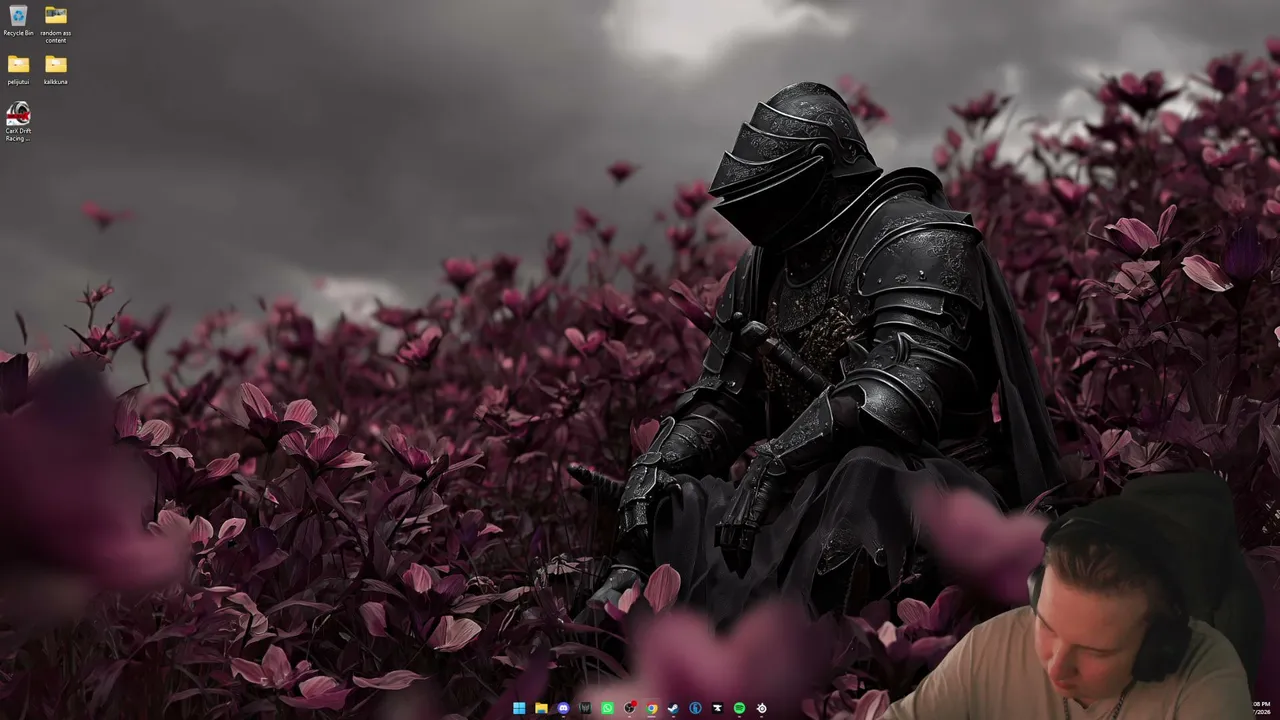Open Discord from the taskbar

tap(563, 708)
